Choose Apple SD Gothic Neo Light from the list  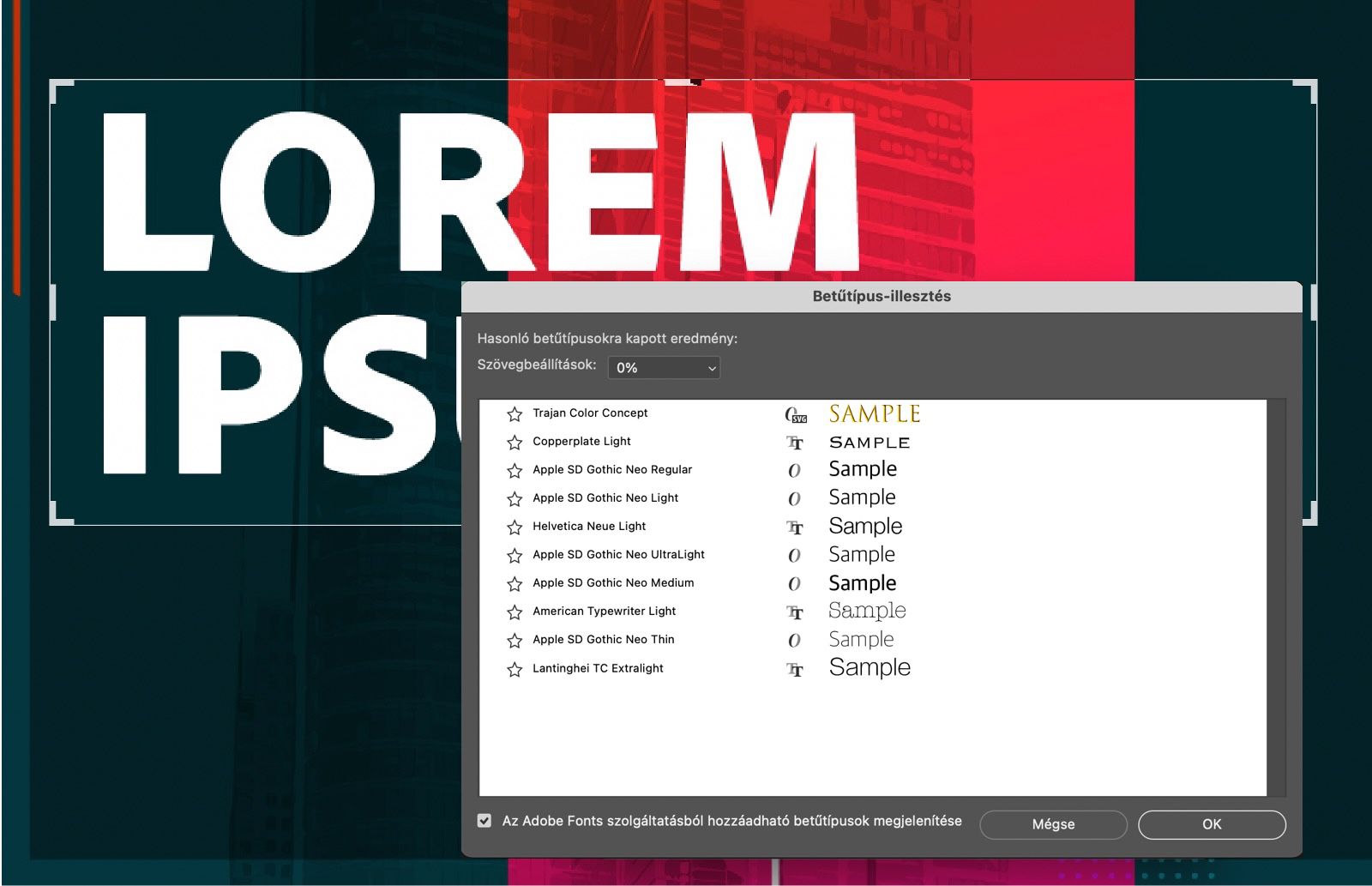[605, 497]
